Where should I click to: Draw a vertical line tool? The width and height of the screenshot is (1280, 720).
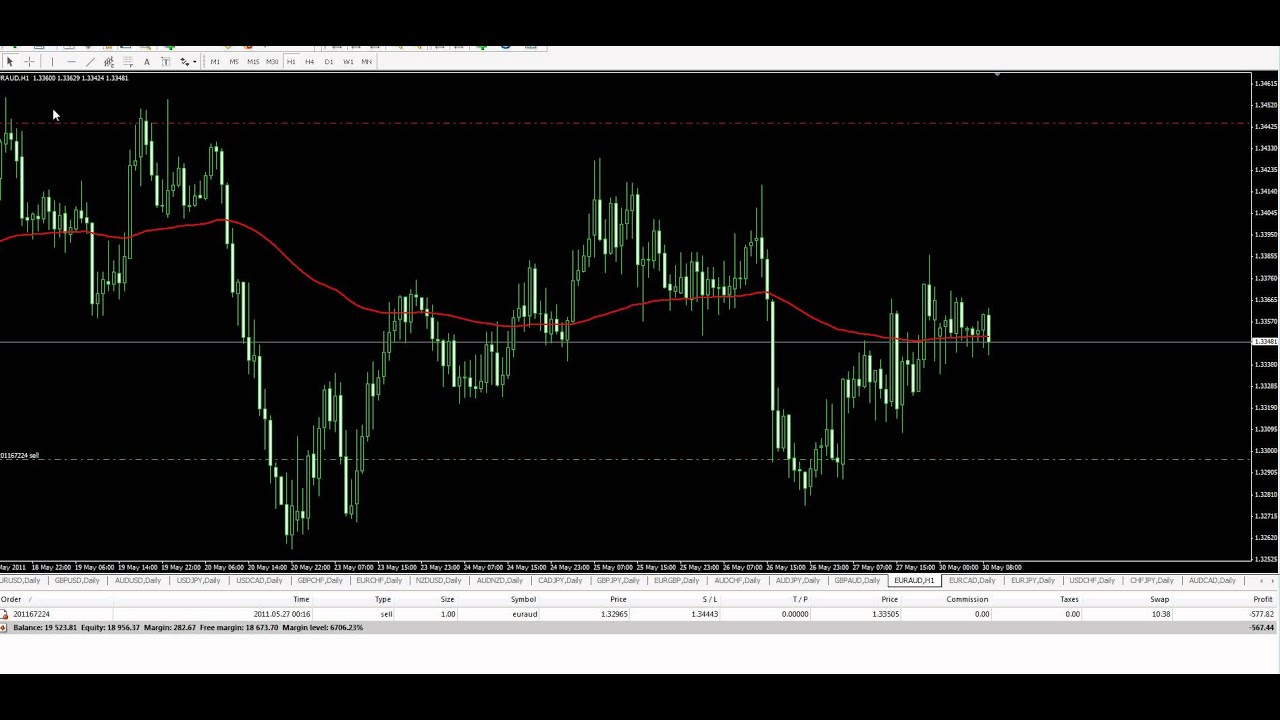(x=52, y=62)
